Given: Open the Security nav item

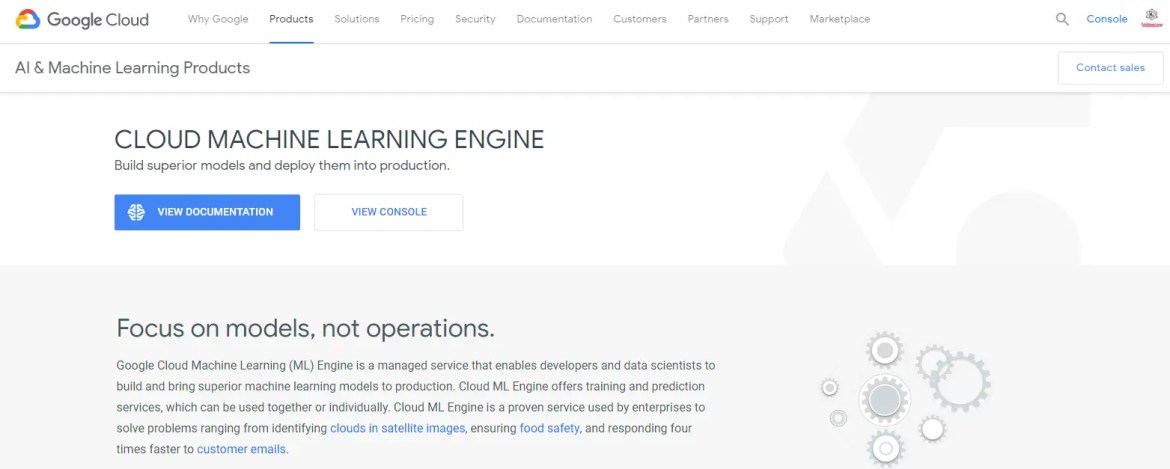Looking at the screenshot, I should (x=475, y=19).
